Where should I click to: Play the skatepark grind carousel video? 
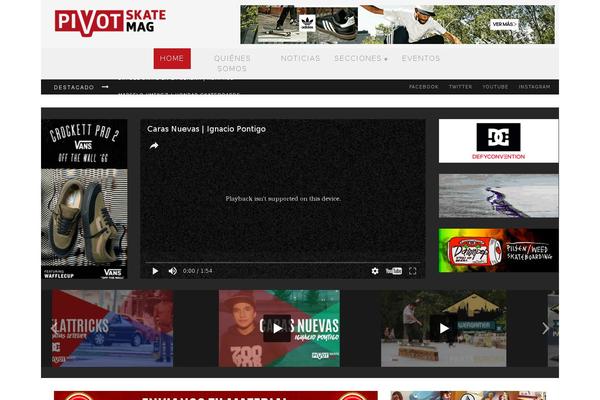(443, 328)
